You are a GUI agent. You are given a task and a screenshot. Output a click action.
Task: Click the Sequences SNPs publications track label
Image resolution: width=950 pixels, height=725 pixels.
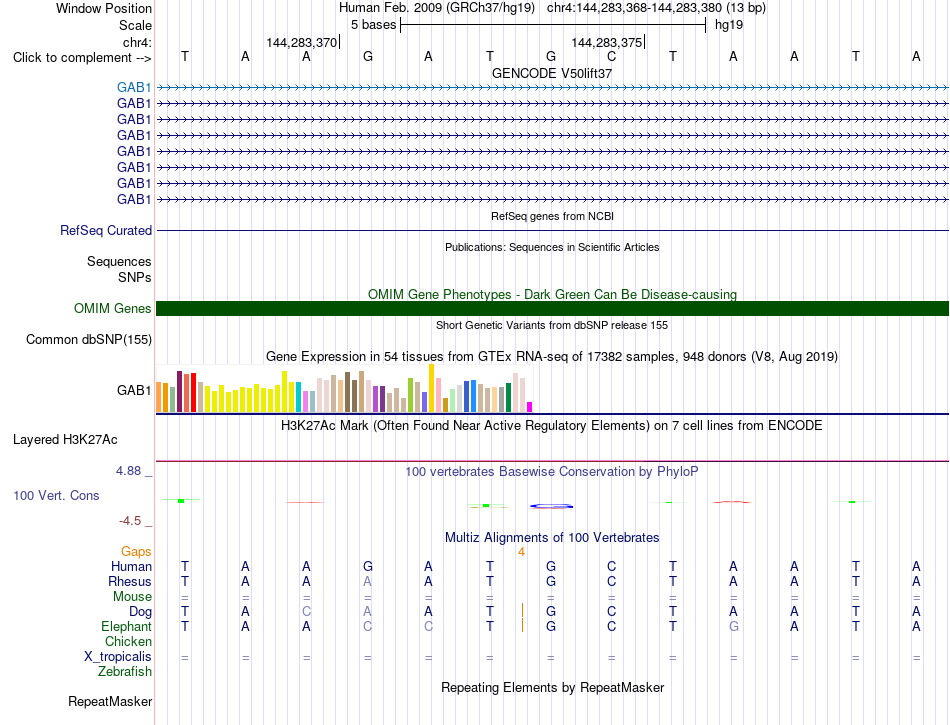tap(119, 270)
